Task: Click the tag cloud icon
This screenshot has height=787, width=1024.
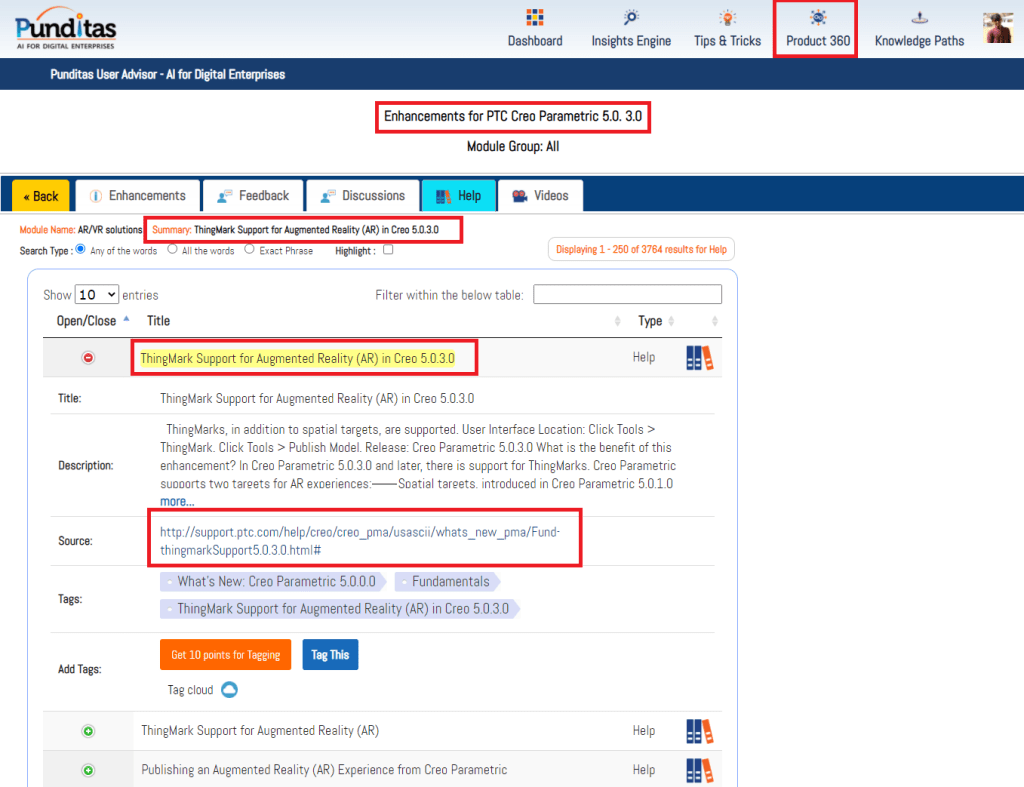Action: pyautogui.click(x=229, y=690)
